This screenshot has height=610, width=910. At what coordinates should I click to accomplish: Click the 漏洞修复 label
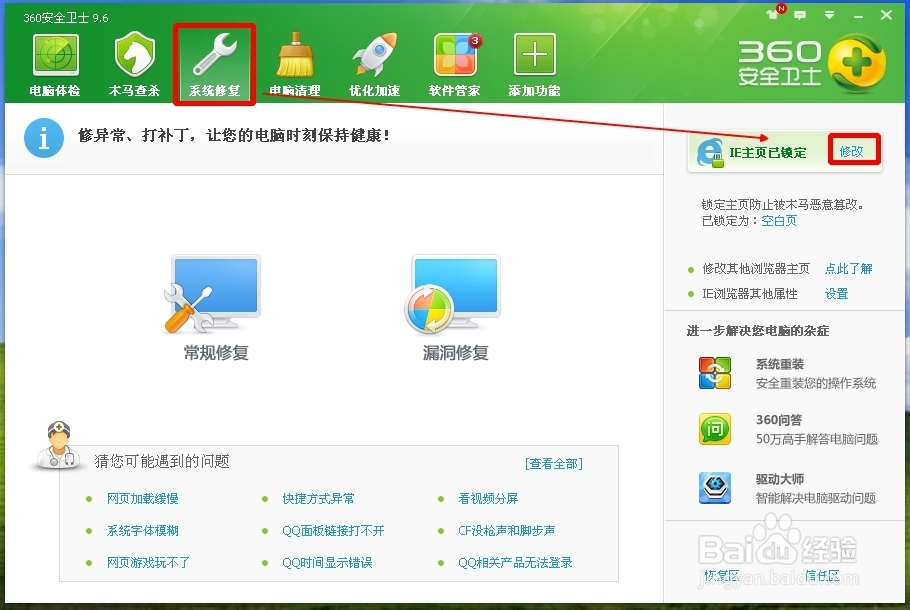coord(456,352)
